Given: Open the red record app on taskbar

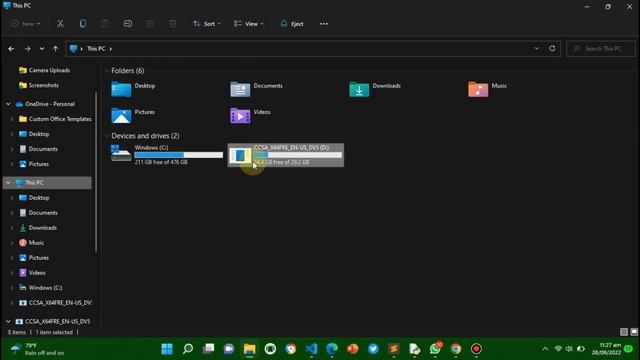Looking at the screenshot, I should (476, 349).
